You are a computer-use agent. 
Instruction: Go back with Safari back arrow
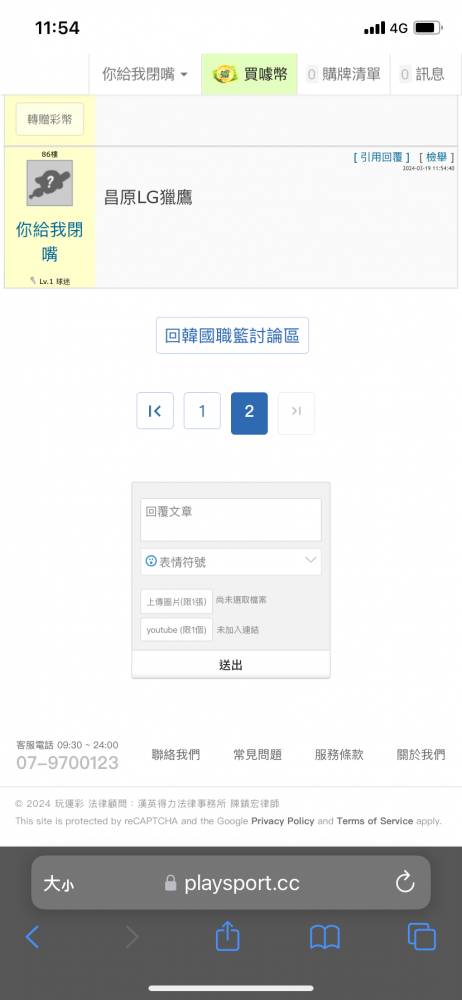pos(33,937)
